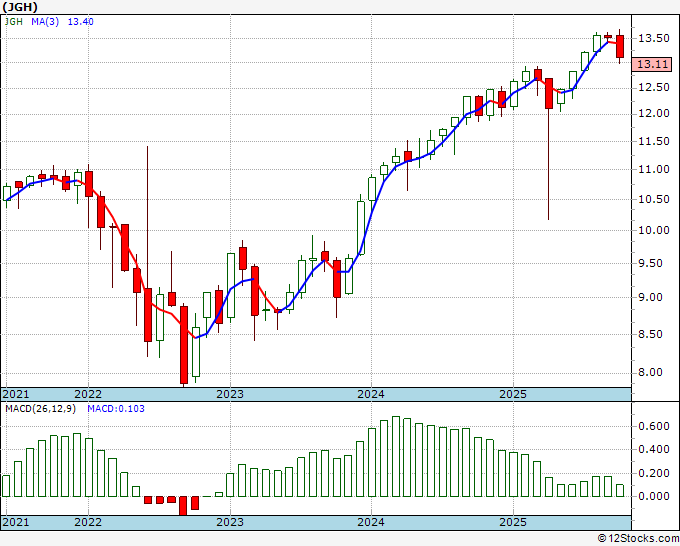Viewport: 680px width, 546px height.
Task: Click the MACD(26,12,9) indicator label
Action: (40, 409)
